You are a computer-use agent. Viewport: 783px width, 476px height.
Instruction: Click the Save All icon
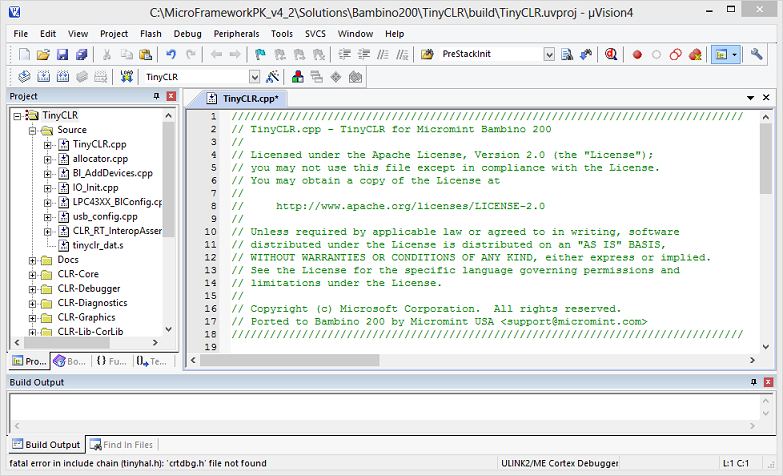pos(81,54)
